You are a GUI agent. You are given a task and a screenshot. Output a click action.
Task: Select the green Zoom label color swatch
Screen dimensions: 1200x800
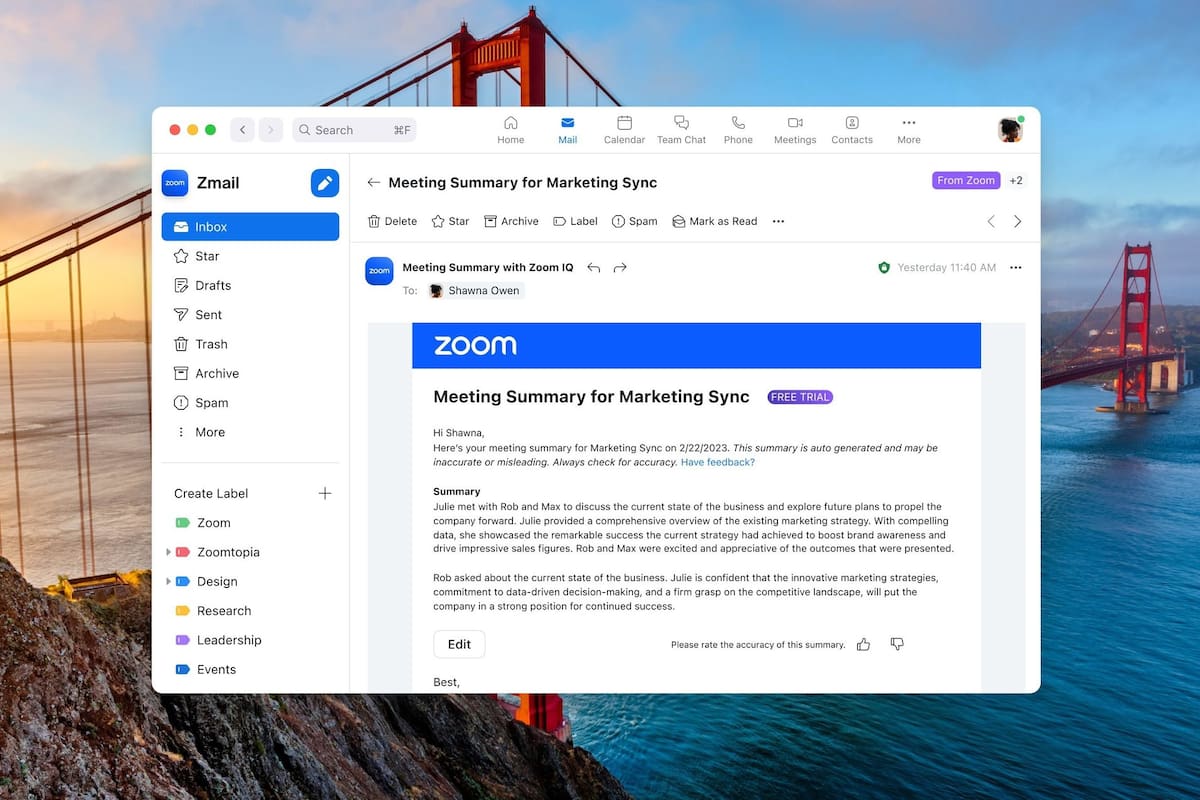pos(185,522)
